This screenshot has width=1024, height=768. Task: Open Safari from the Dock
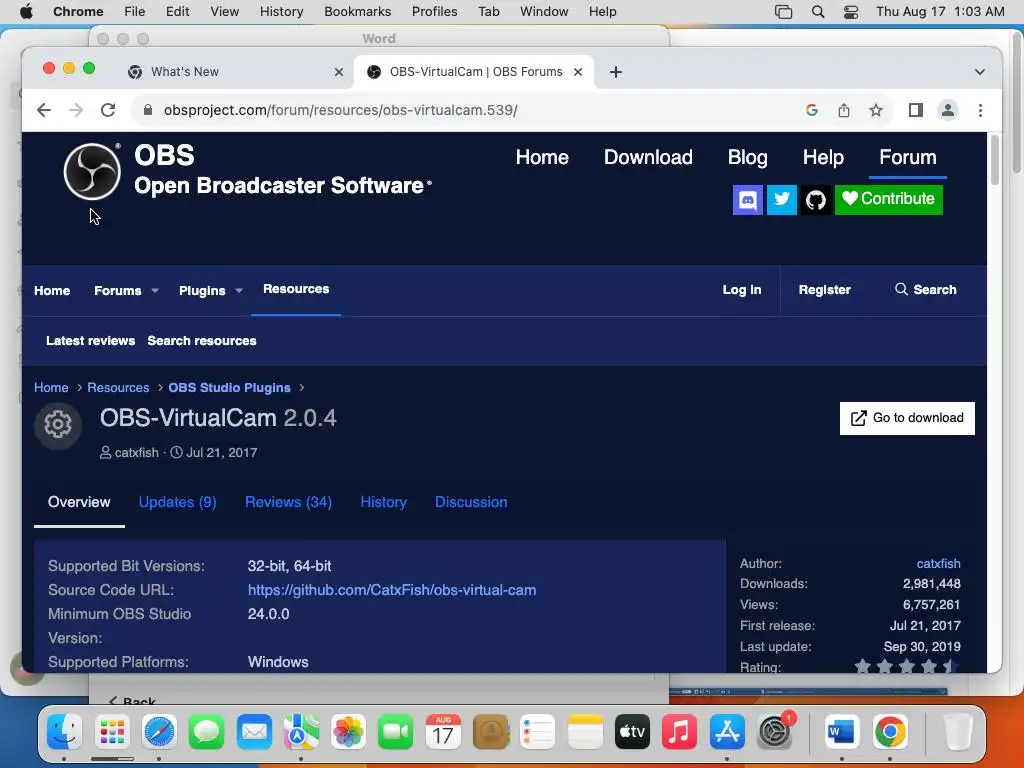(159, 731)
